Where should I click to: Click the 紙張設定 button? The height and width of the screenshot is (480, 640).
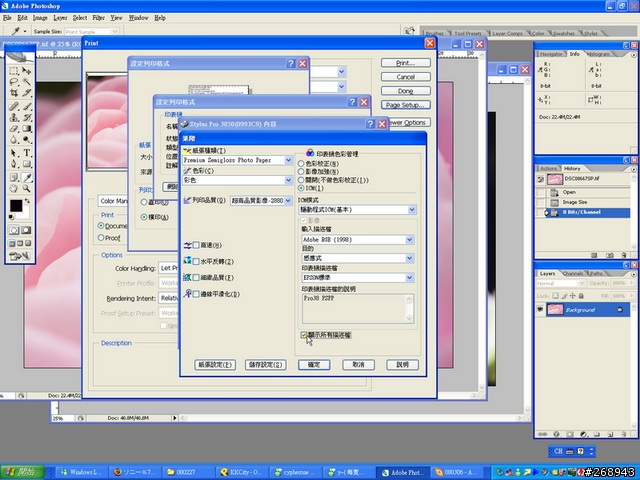click(215, 364)
